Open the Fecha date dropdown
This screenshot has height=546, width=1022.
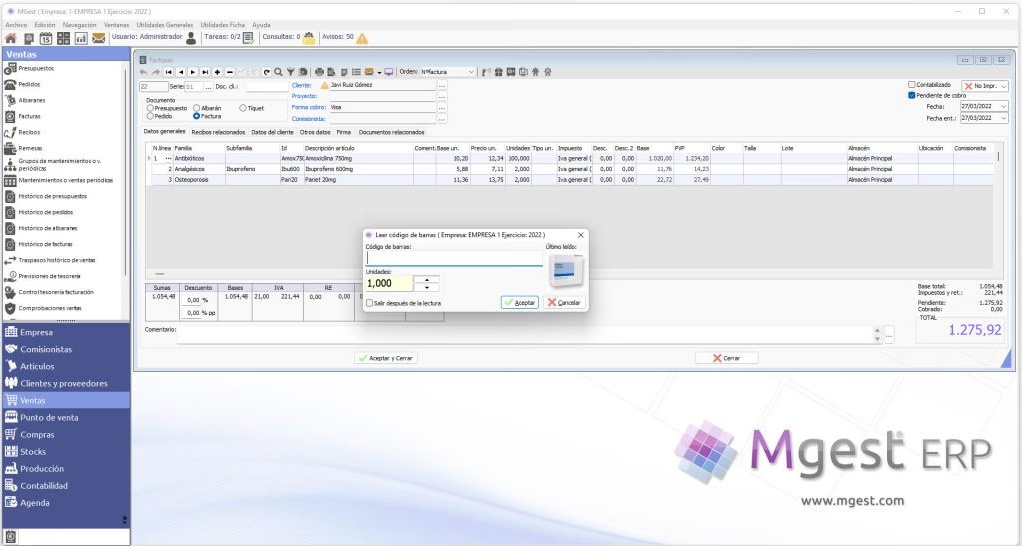pos(1003,106)
